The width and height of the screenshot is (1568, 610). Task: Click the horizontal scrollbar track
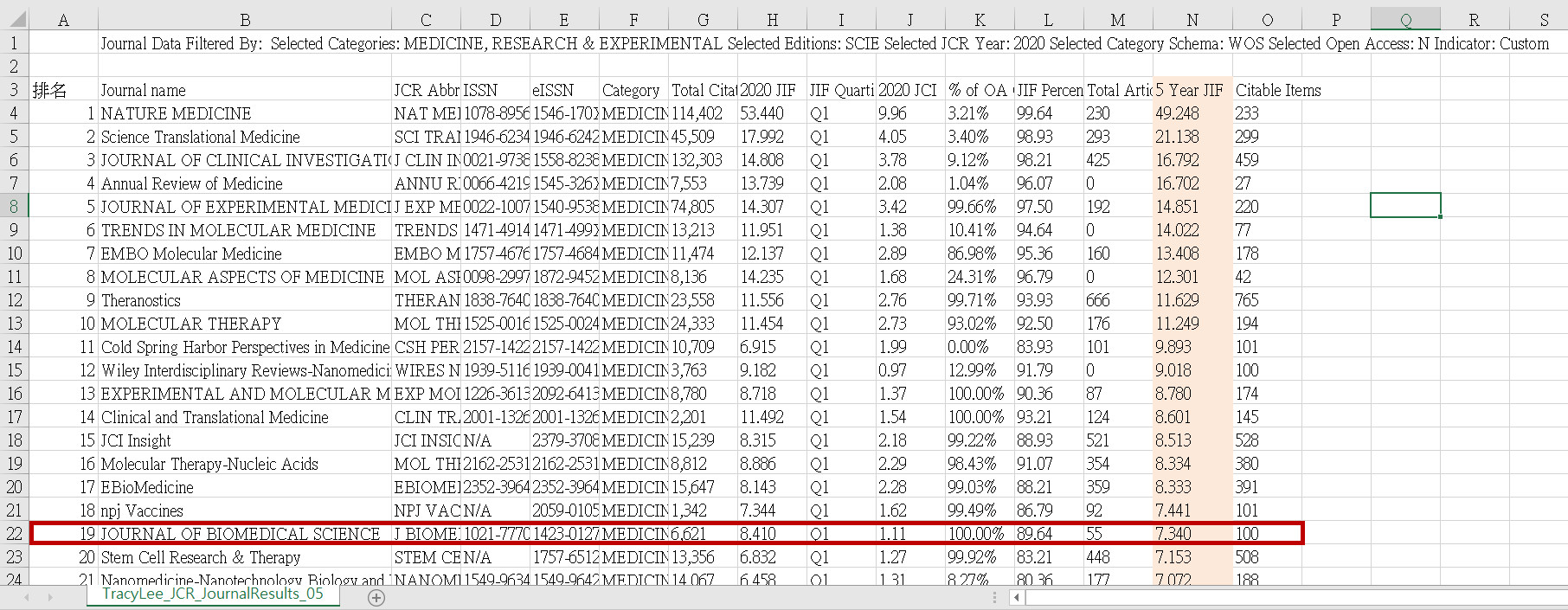1296,597
